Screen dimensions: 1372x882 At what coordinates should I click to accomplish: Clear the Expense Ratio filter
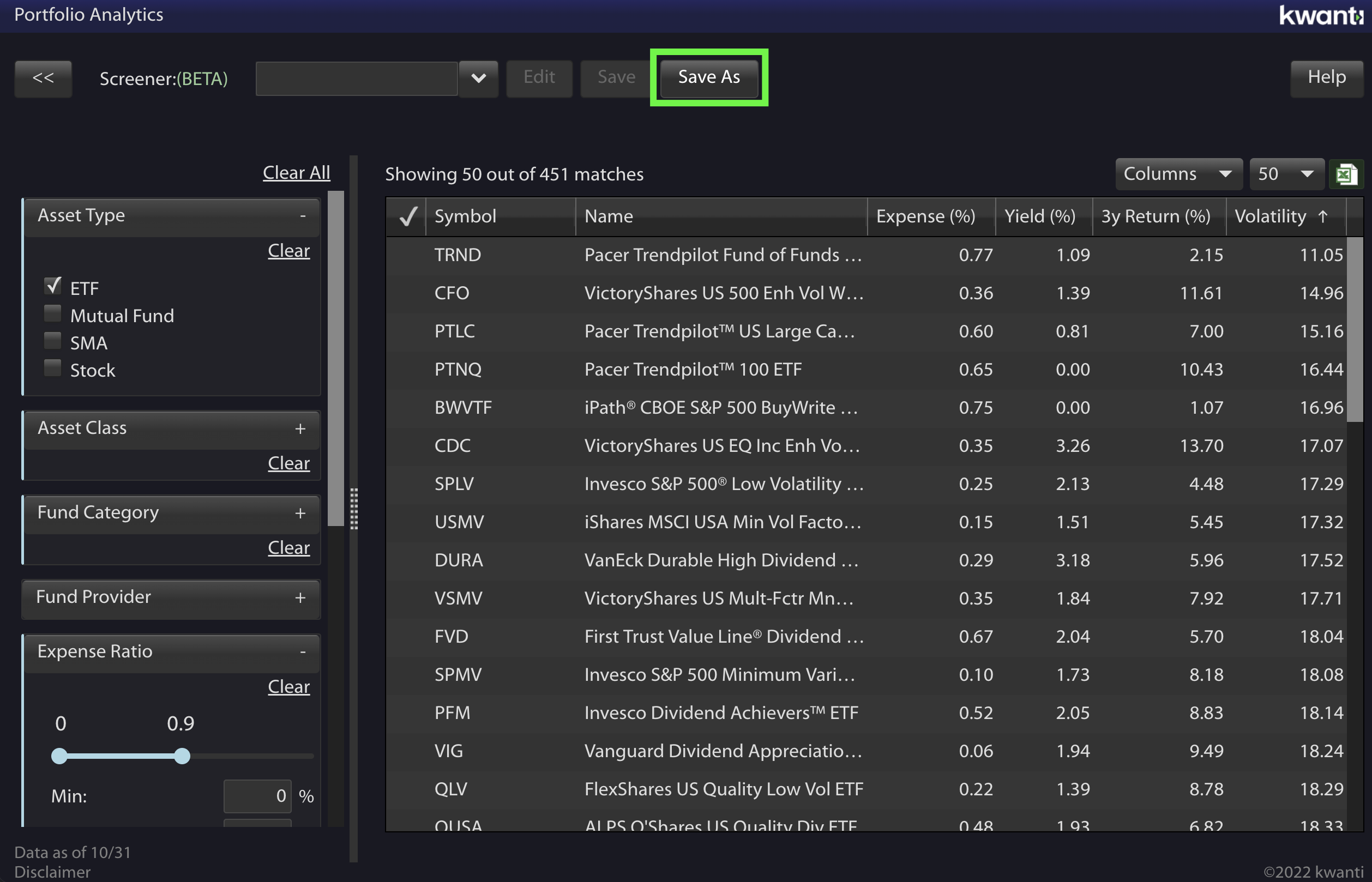click(288, 687)
